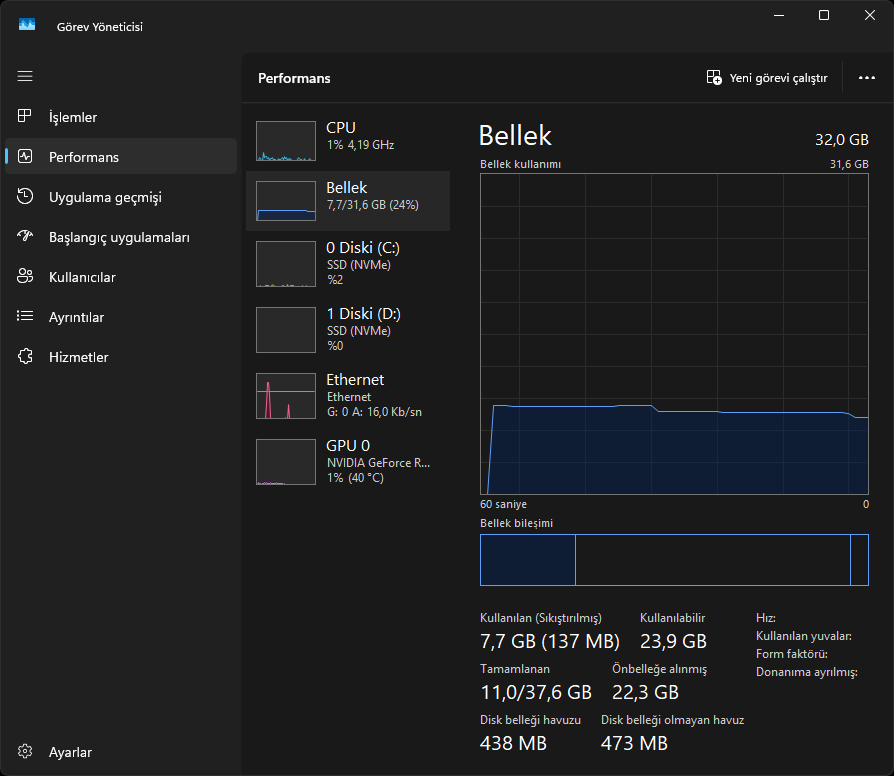
Task: Open Ayarlar settings page
Action: pos(121,752)
